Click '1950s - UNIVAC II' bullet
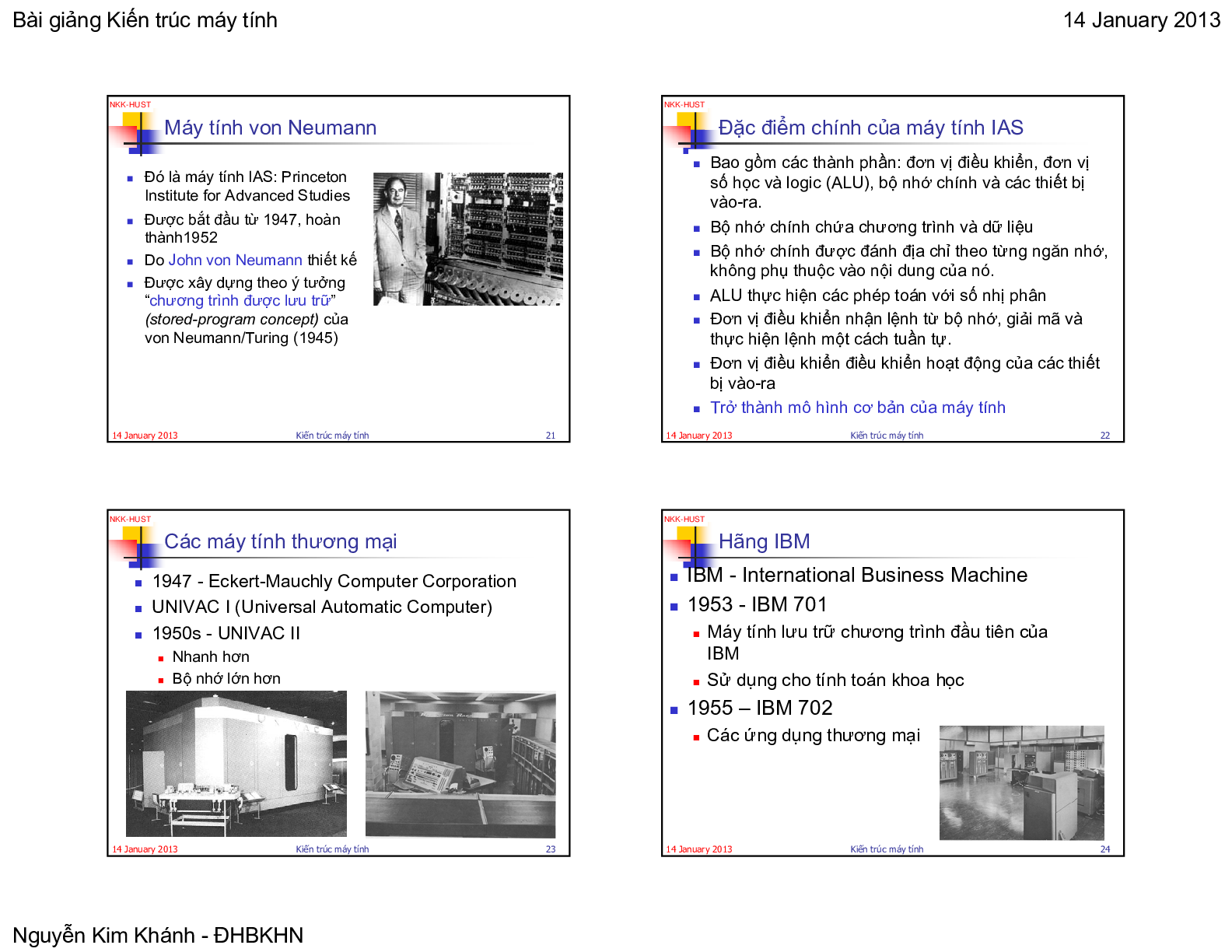This screenshot has width=1232, height=952. point(226,634)
